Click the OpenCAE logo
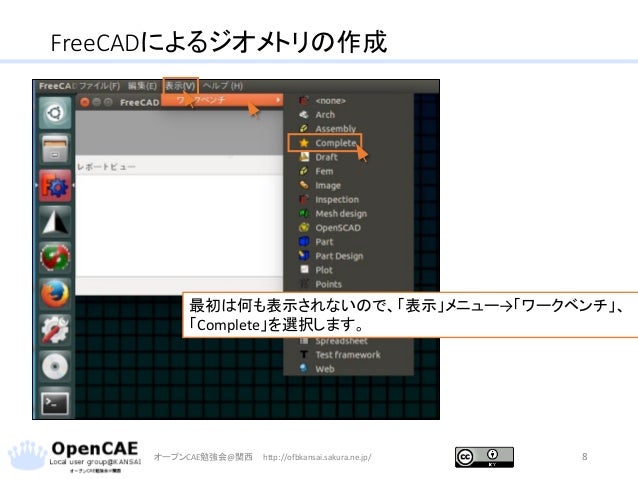 tap(74, 457)
